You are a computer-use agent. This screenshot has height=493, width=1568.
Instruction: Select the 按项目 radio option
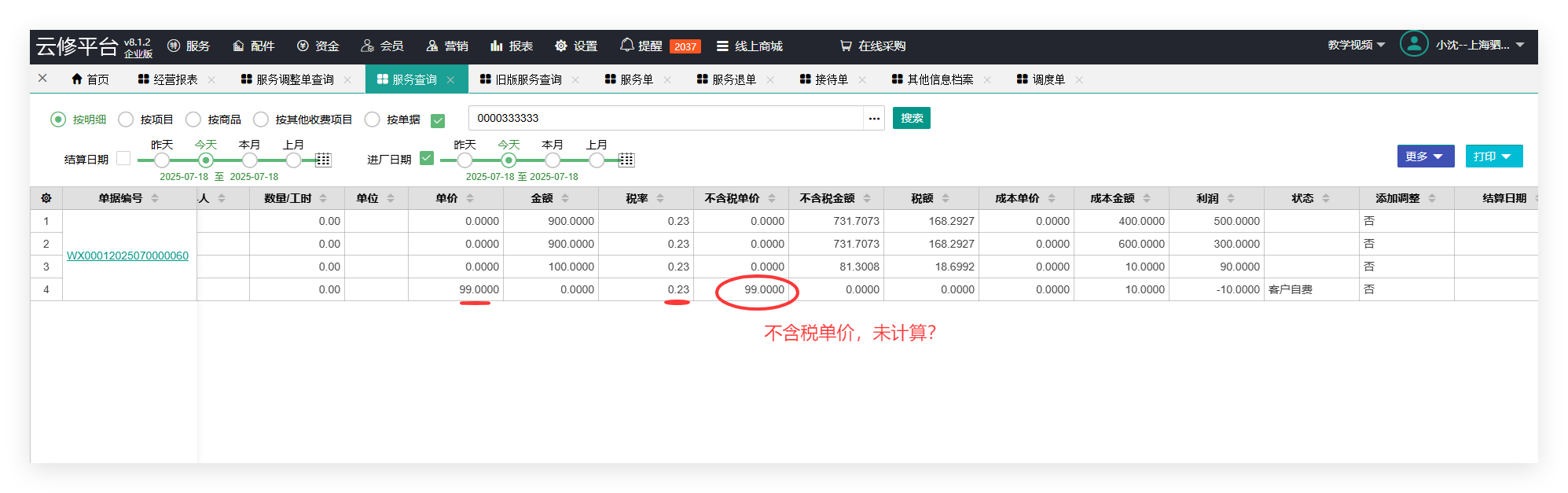click(126, 120)
